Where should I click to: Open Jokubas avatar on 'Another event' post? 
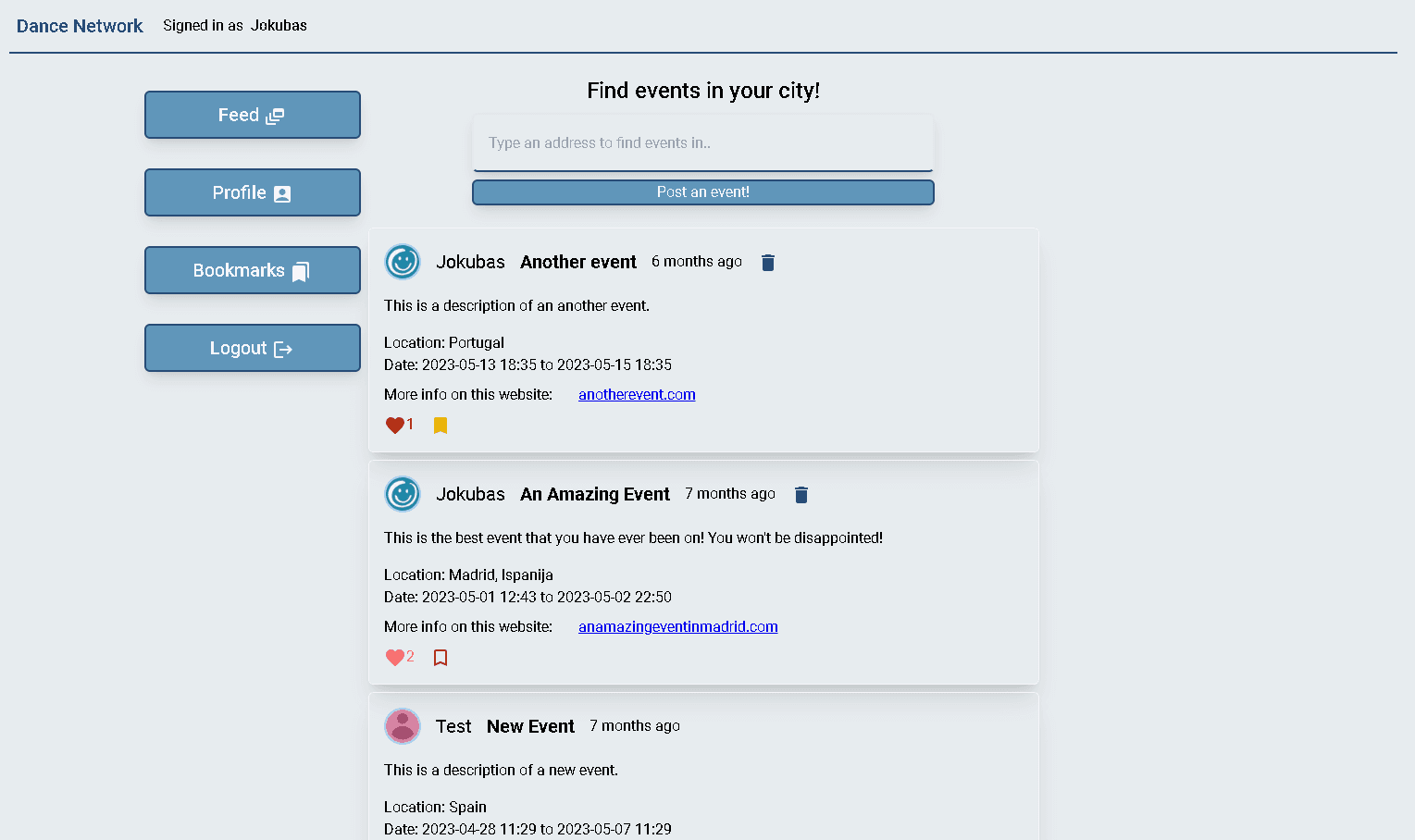click(x=403, y=262)
